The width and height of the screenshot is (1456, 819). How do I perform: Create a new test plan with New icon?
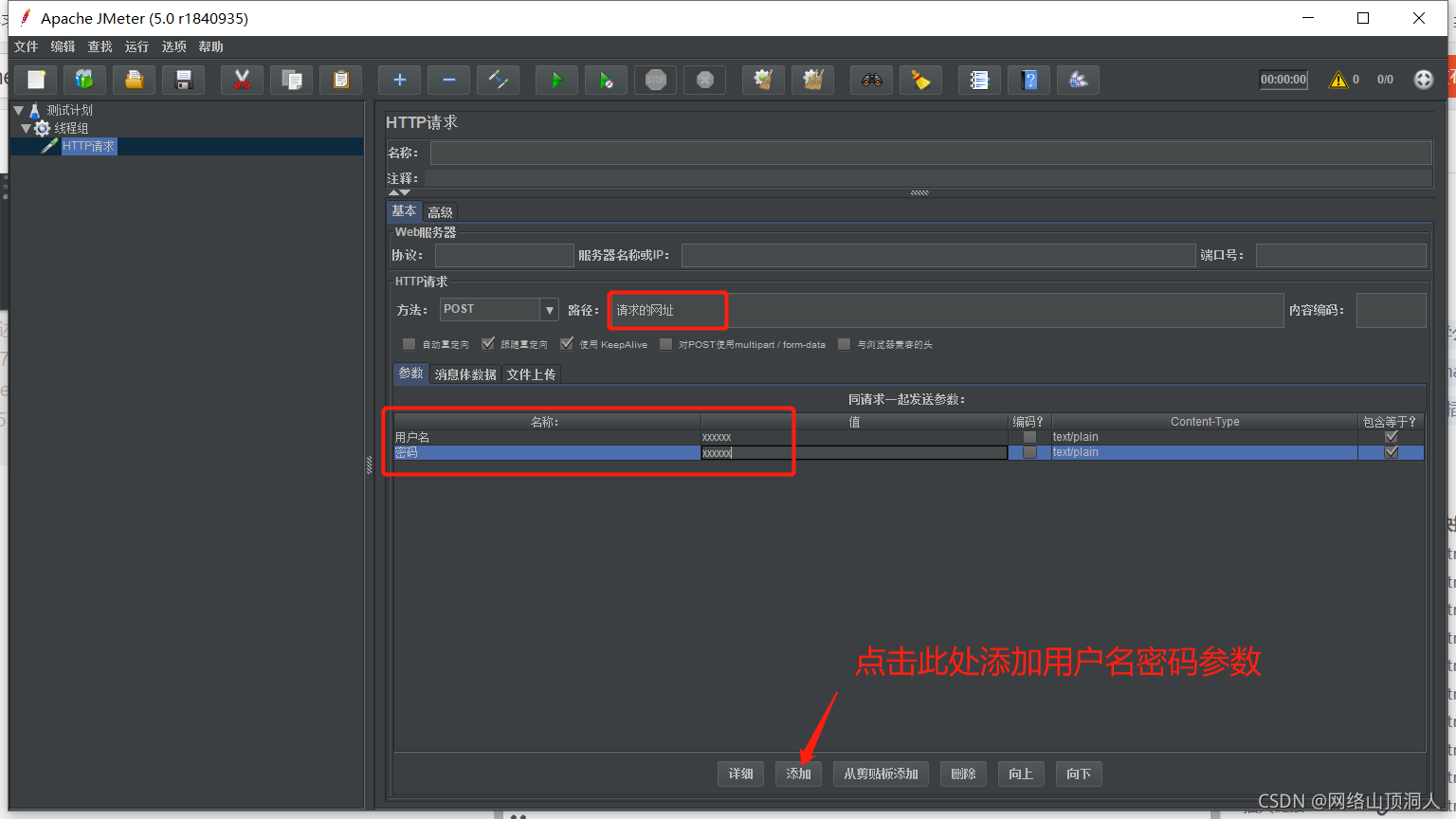click(x=36, y=80)
